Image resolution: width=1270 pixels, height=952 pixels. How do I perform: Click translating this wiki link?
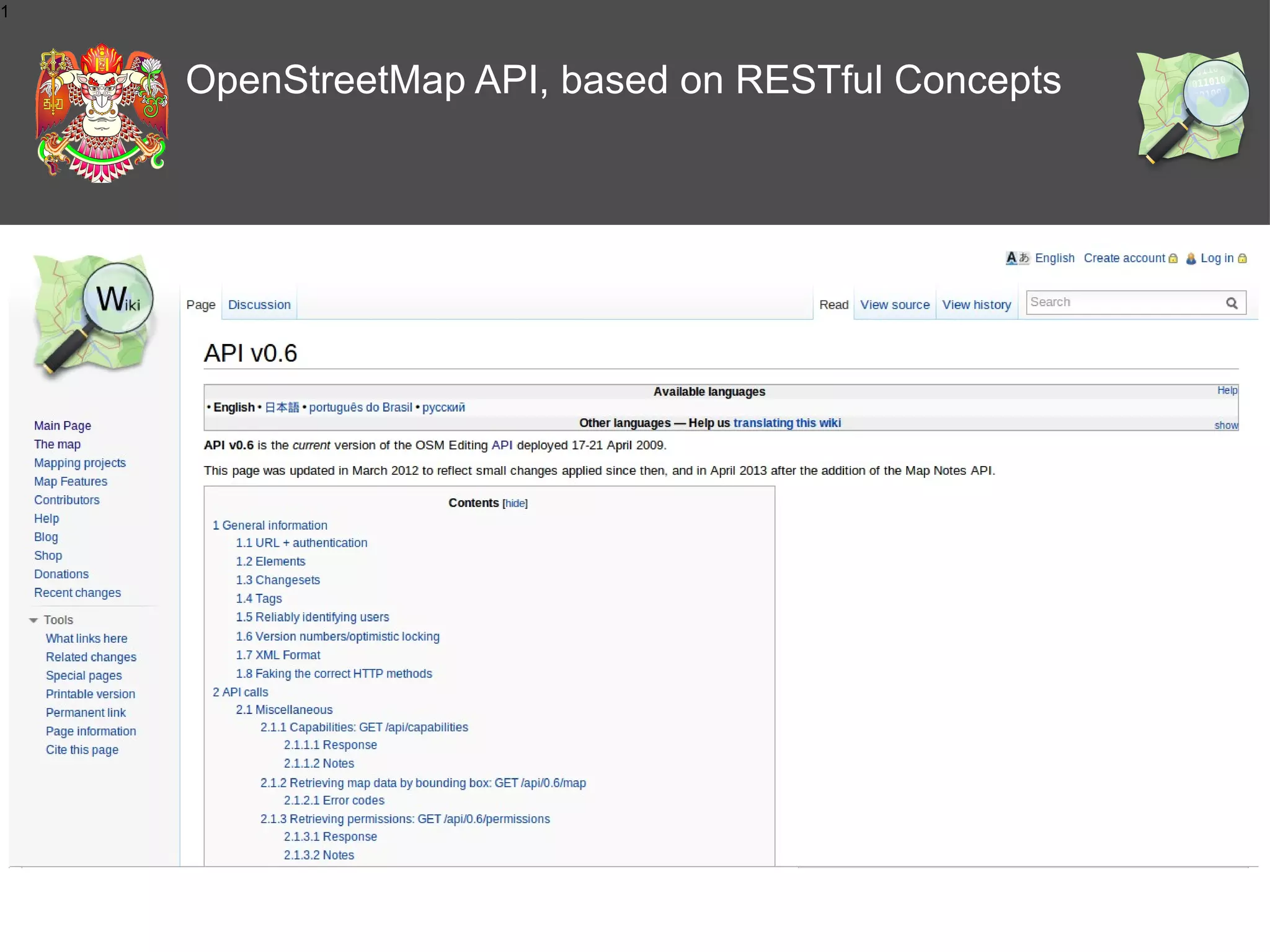click(787, 423)
